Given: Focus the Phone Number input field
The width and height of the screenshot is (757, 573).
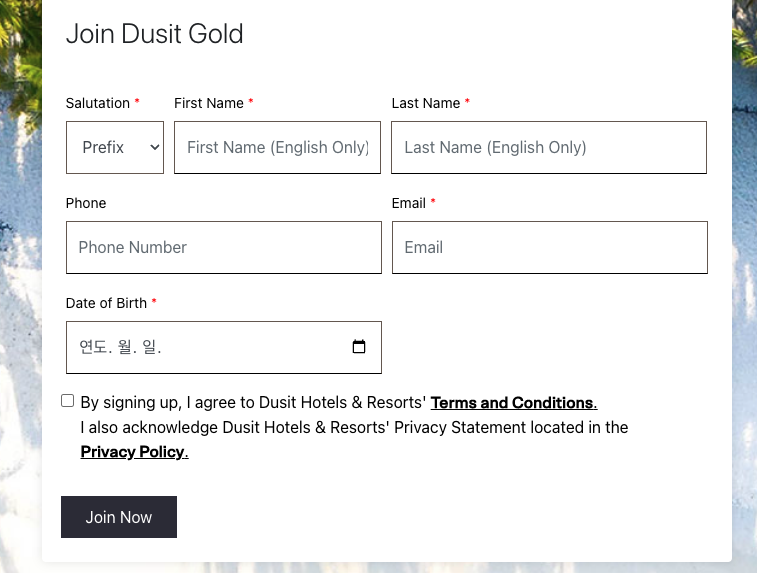Looking at the screenshot, I should [x=224, y=247].
